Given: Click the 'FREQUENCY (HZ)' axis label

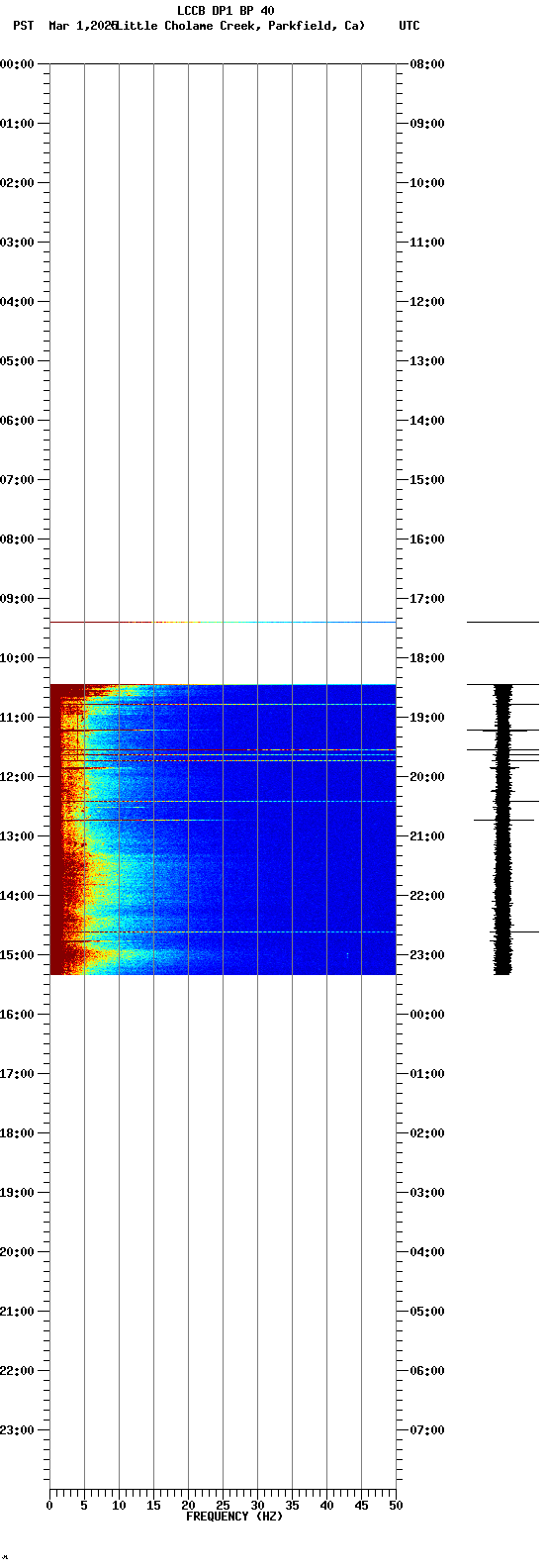Looking at the screenshot, I should [234, 1517].
